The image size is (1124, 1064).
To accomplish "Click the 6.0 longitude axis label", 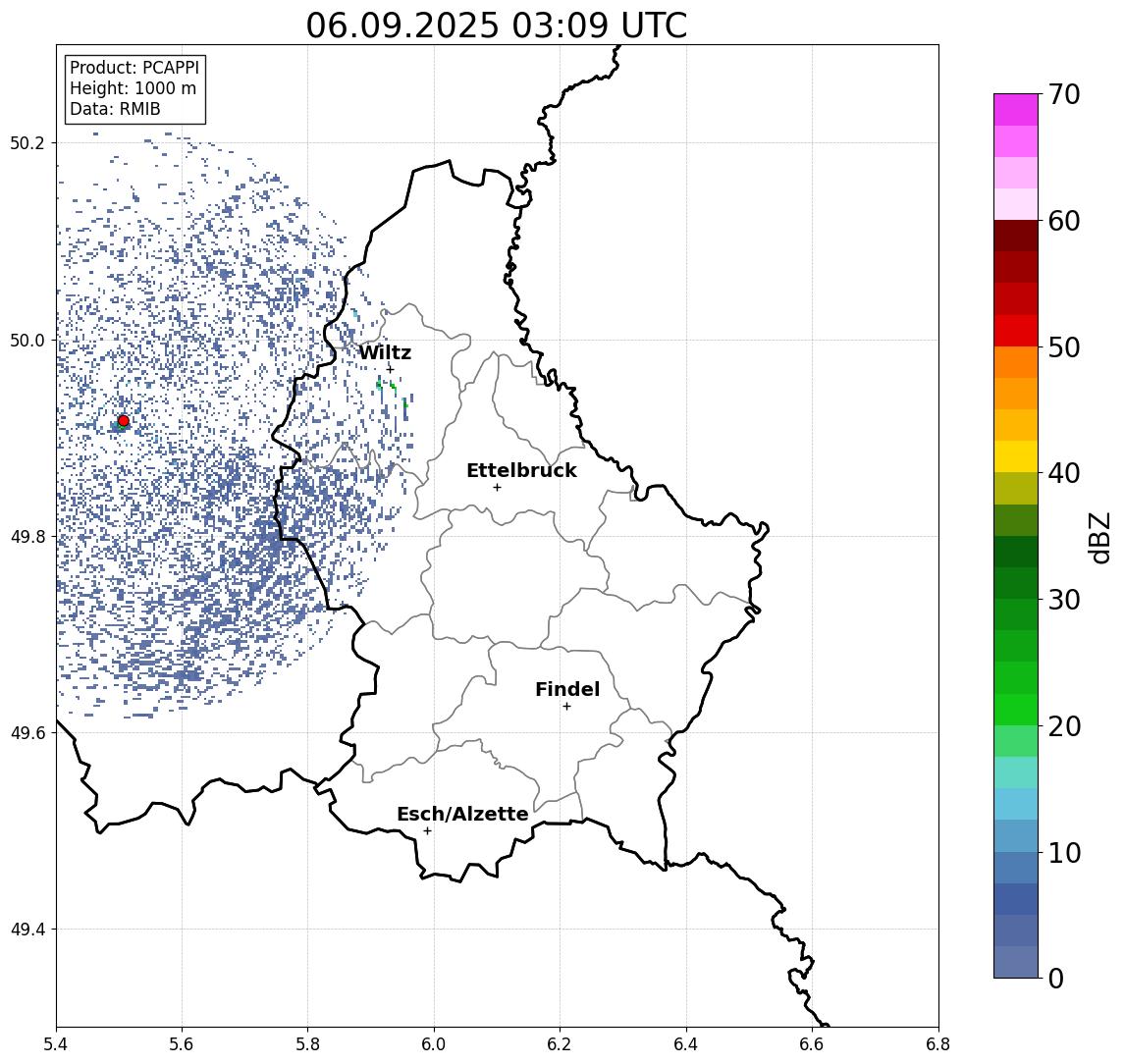I will 434,1044.
